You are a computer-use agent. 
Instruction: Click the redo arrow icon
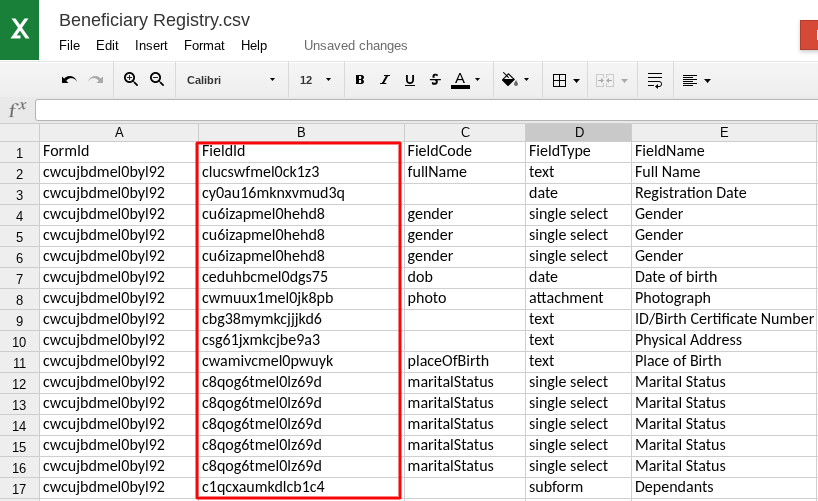point(96,80)
